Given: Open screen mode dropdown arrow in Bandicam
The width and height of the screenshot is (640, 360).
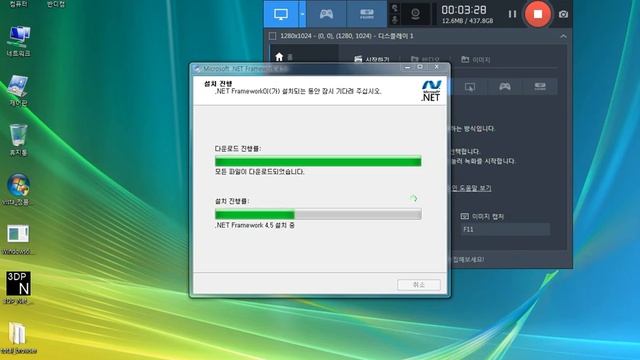Looking at the screenshot, I should coord(302,14).
